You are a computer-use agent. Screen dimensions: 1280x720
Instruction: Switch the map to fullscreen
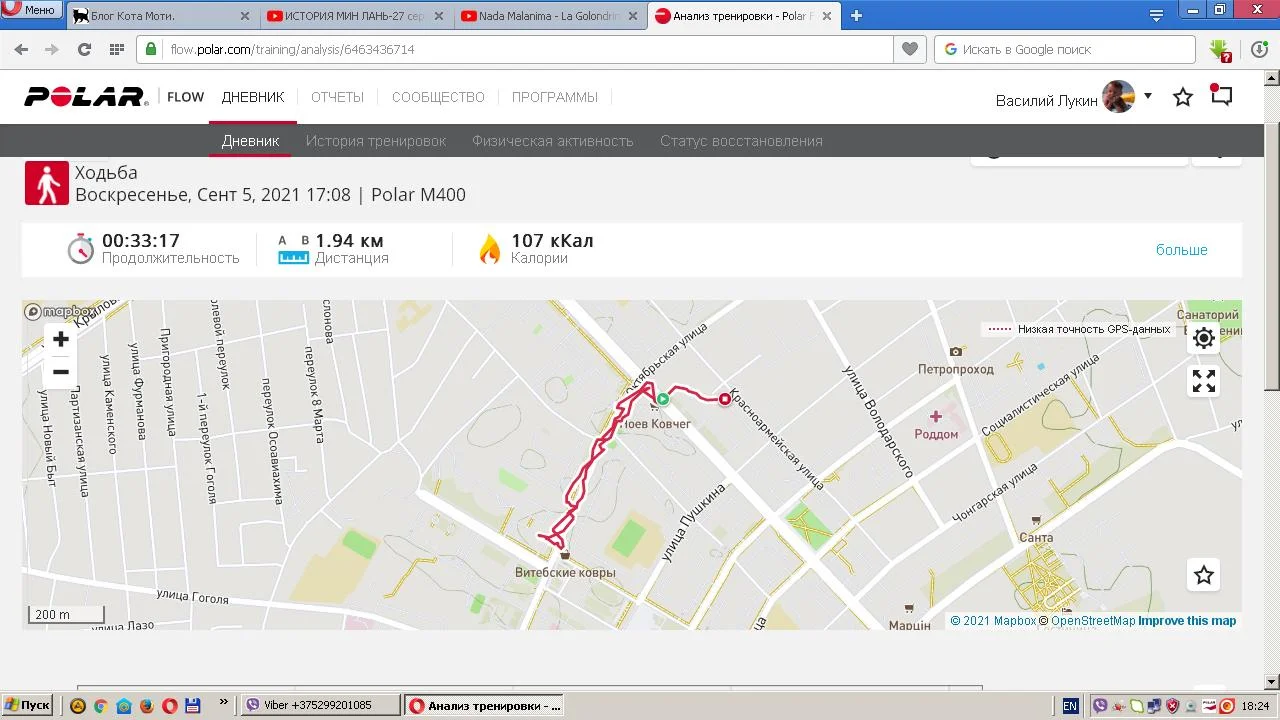[1204, 381]
